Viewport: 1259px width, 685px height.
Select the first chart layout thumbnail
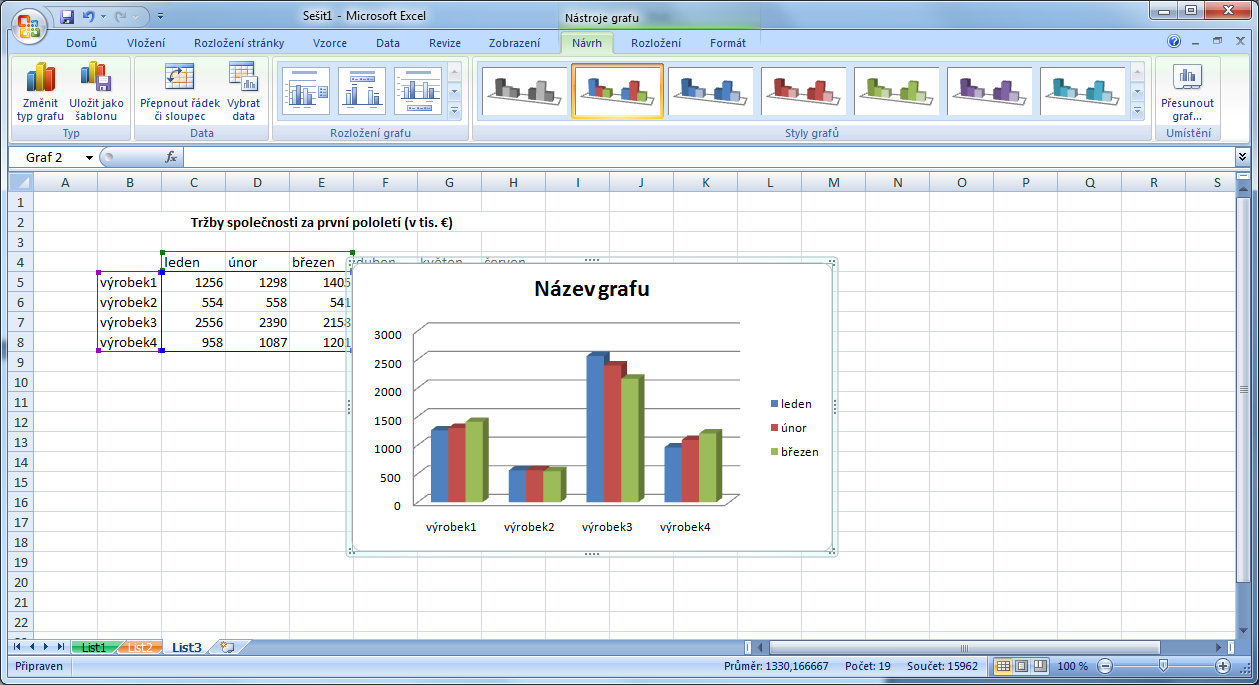point(305,92)
